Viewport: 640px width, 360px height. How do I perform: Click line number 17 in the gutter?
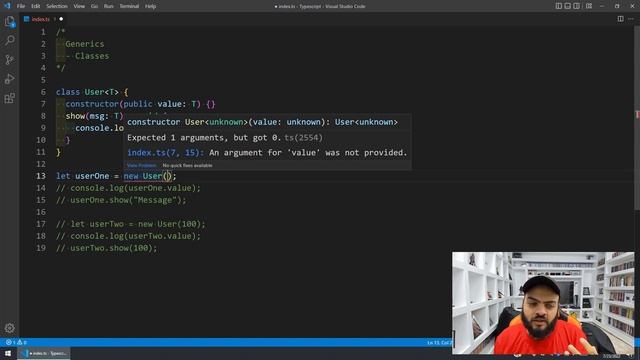(x=41, y=224)
